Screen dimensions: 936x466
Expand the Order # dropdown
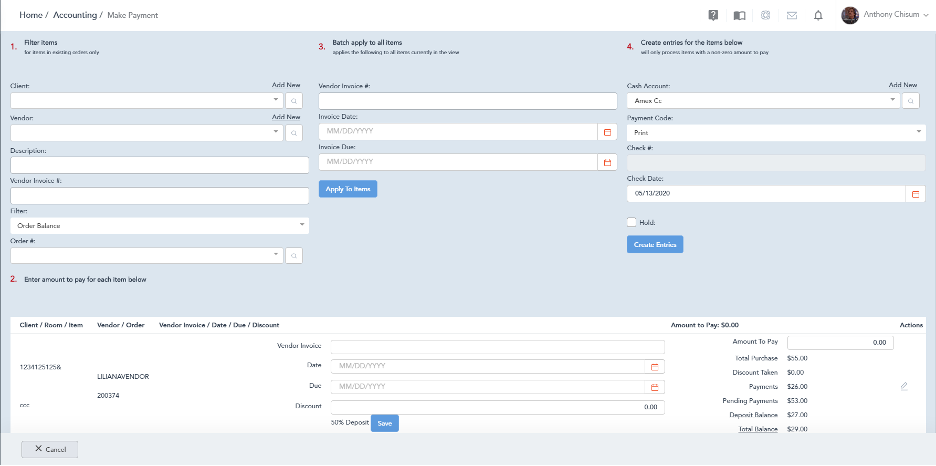click(276, 255)
